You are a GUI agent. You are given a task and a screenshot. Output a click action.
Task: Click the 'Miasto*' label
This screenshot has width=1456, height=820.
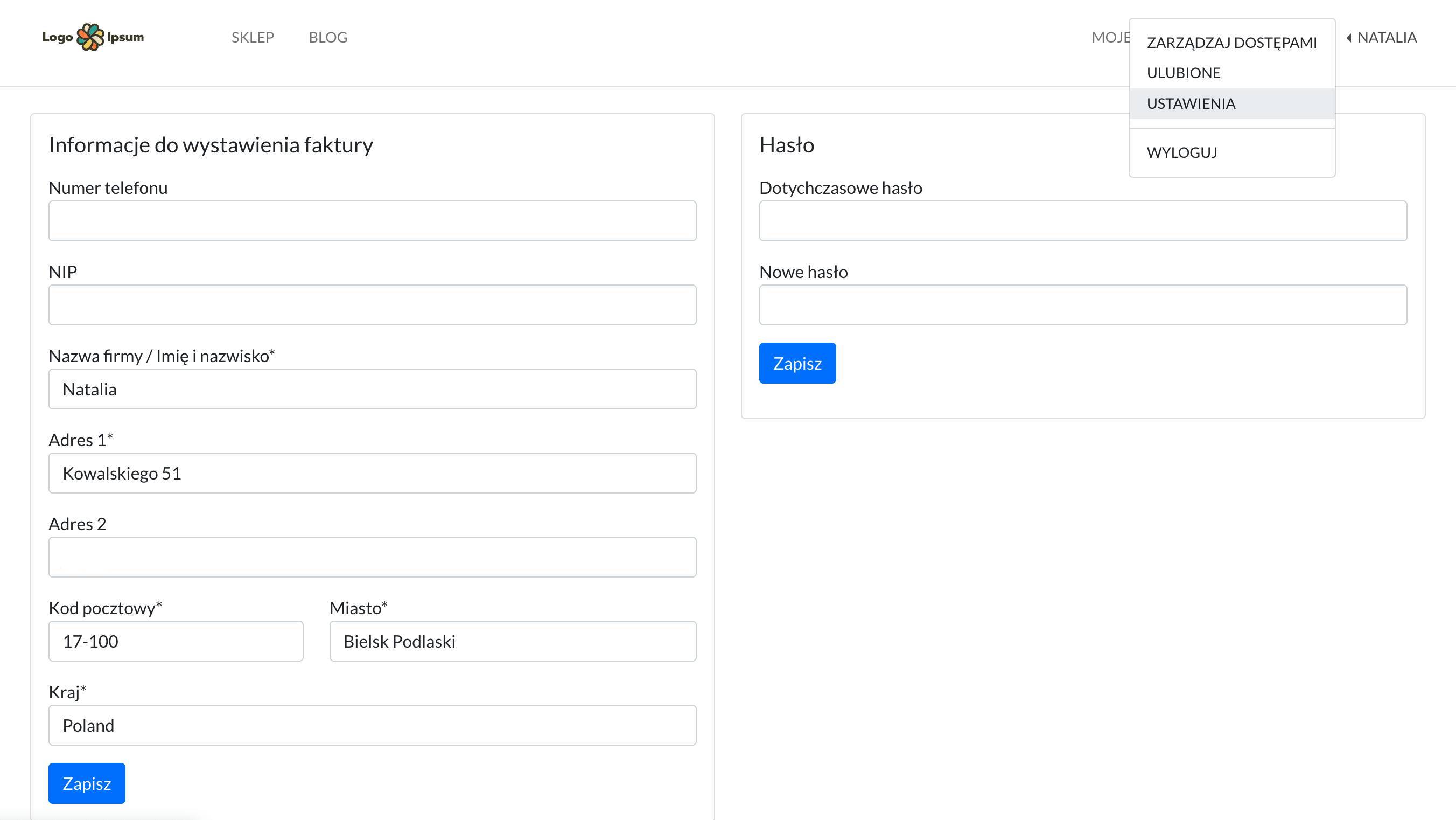359,608
